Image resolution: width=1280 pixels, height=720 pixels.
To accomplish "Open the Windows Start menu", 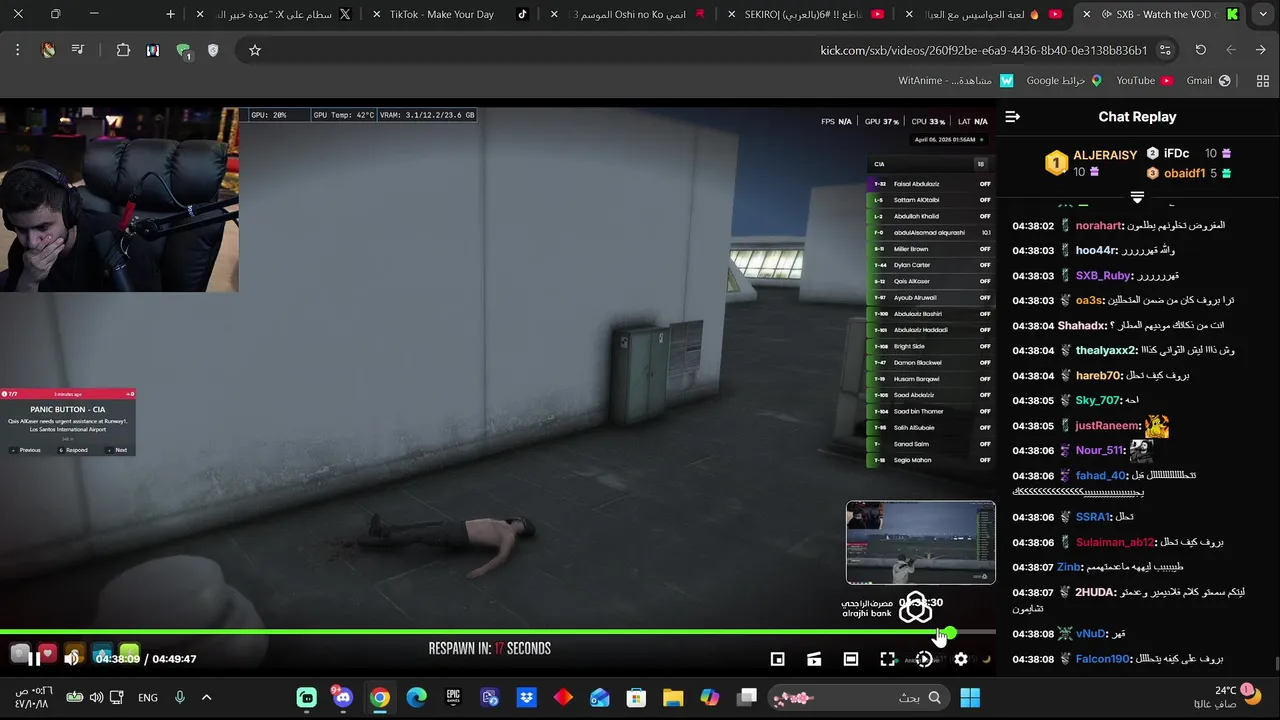I will click(x=970, y=697).
